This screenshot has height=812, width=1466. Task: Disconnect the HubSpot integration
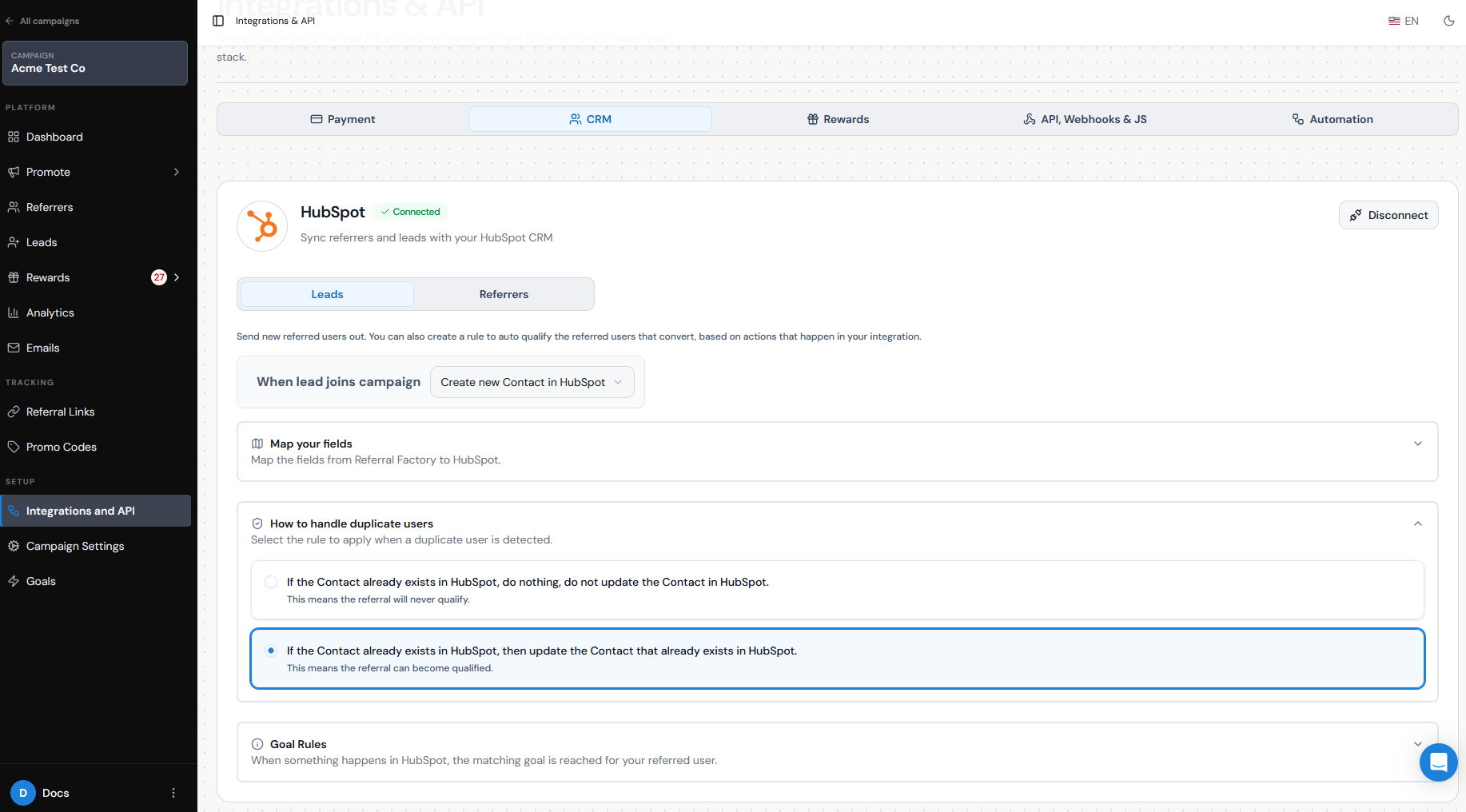tap(1388, 215)
